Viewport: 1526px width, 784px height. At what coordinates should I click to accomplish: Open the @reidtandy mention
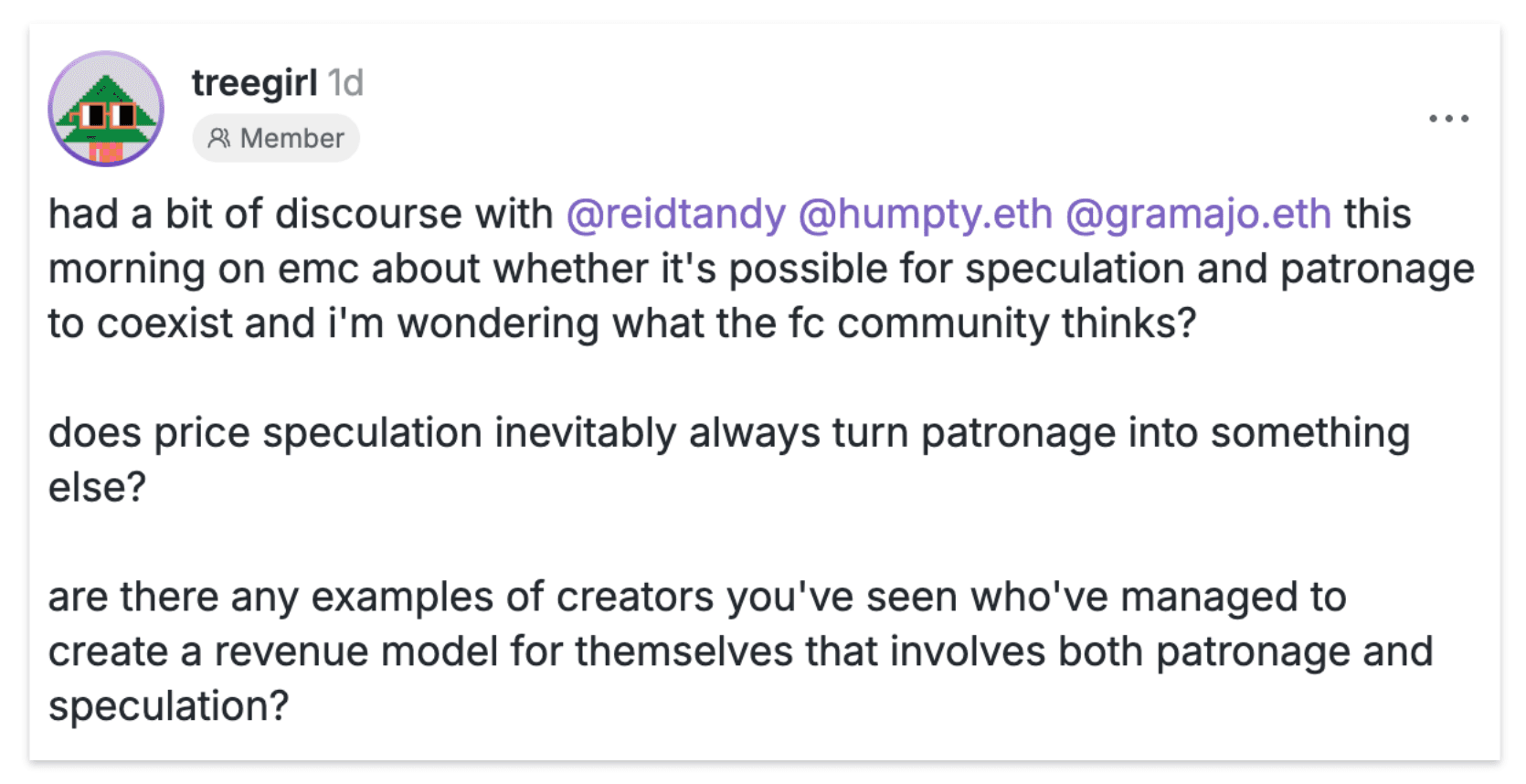click(x=675, y=215)
